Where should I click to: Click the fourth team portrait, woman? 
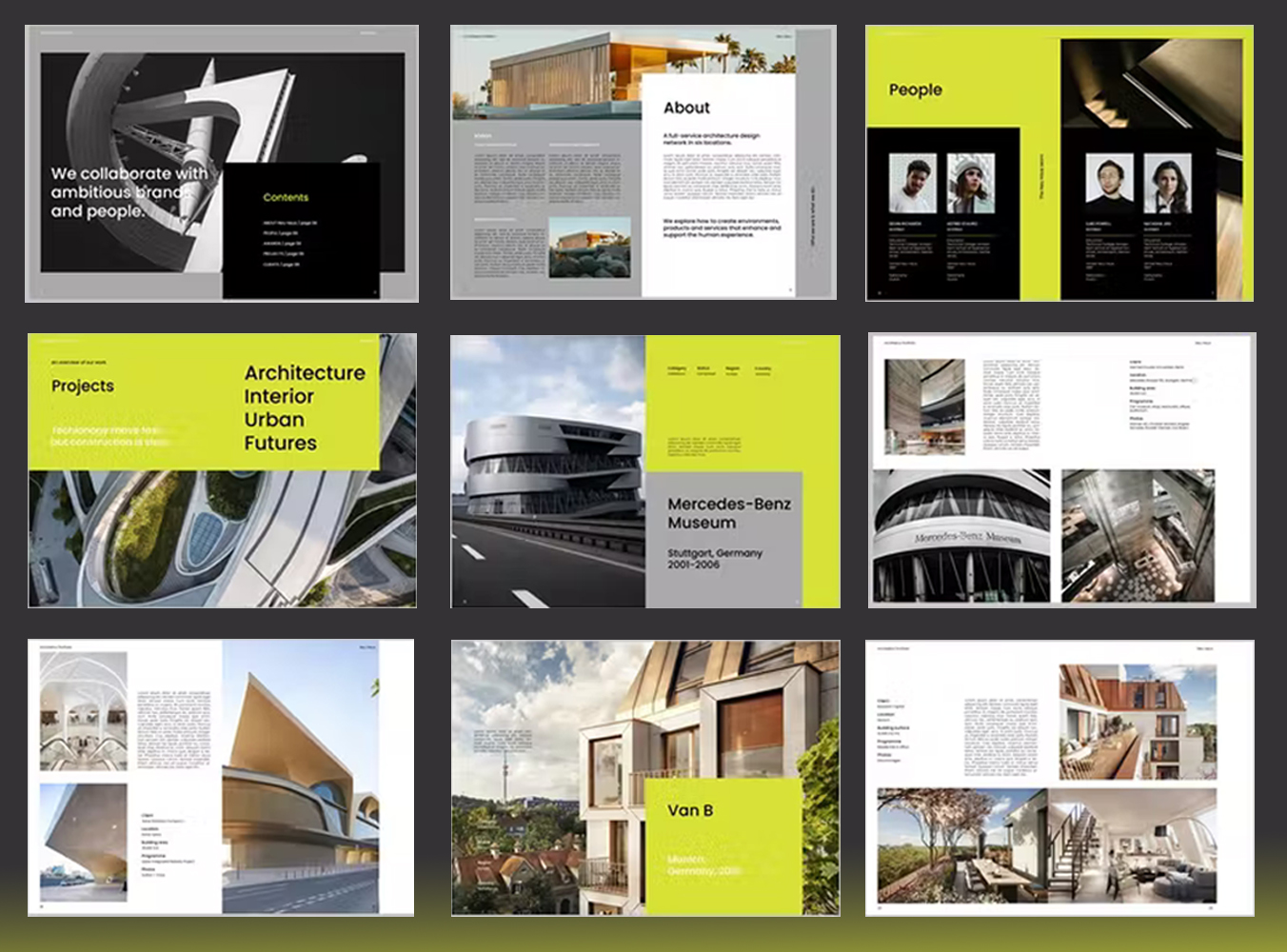pos(1167,183)
